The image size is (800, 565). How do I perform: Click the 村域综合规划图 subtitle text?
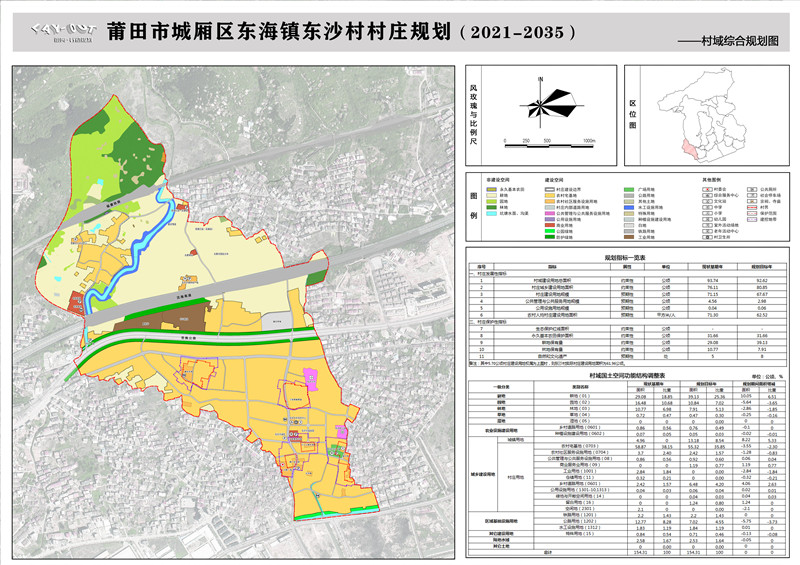(738, 43)
